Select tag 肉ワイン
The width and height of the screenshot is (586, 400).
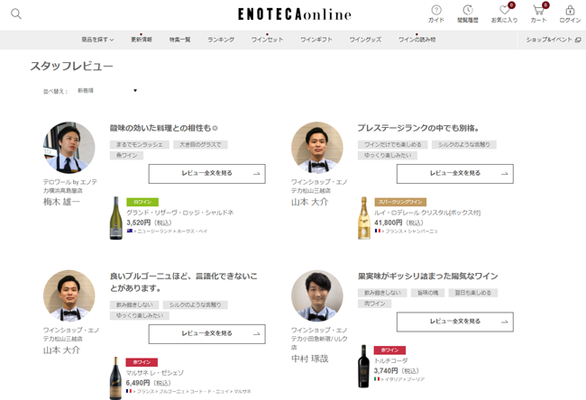point(375,304)
